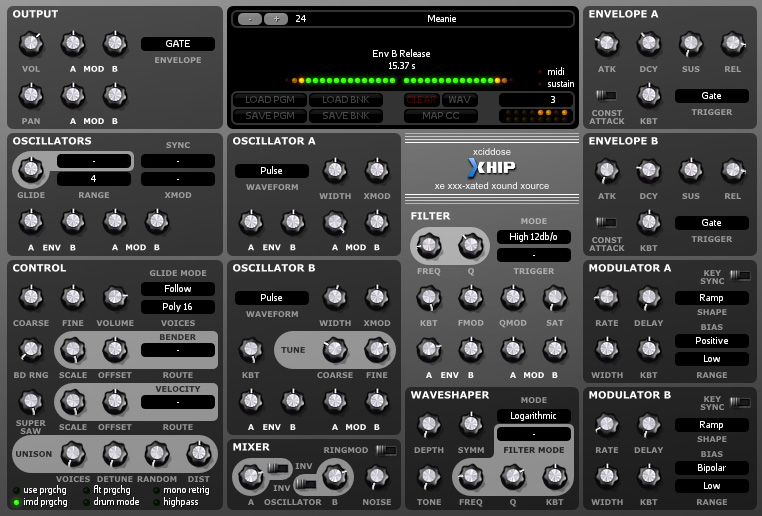Click the Oscillator A WIDTH knob
Image resolution: width=762 pixels, height=516 pixels.
coord(335,170)
